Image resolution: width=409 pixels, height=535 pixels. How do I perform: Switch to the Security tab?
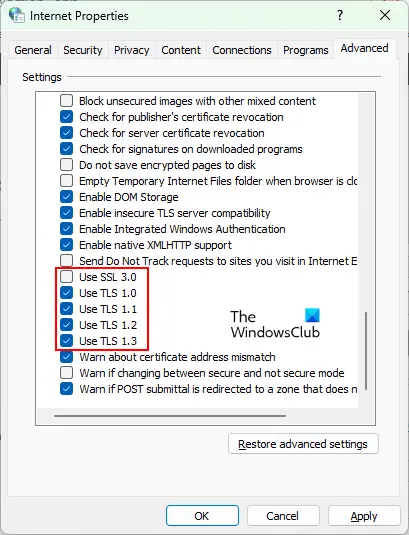[83, 50]
